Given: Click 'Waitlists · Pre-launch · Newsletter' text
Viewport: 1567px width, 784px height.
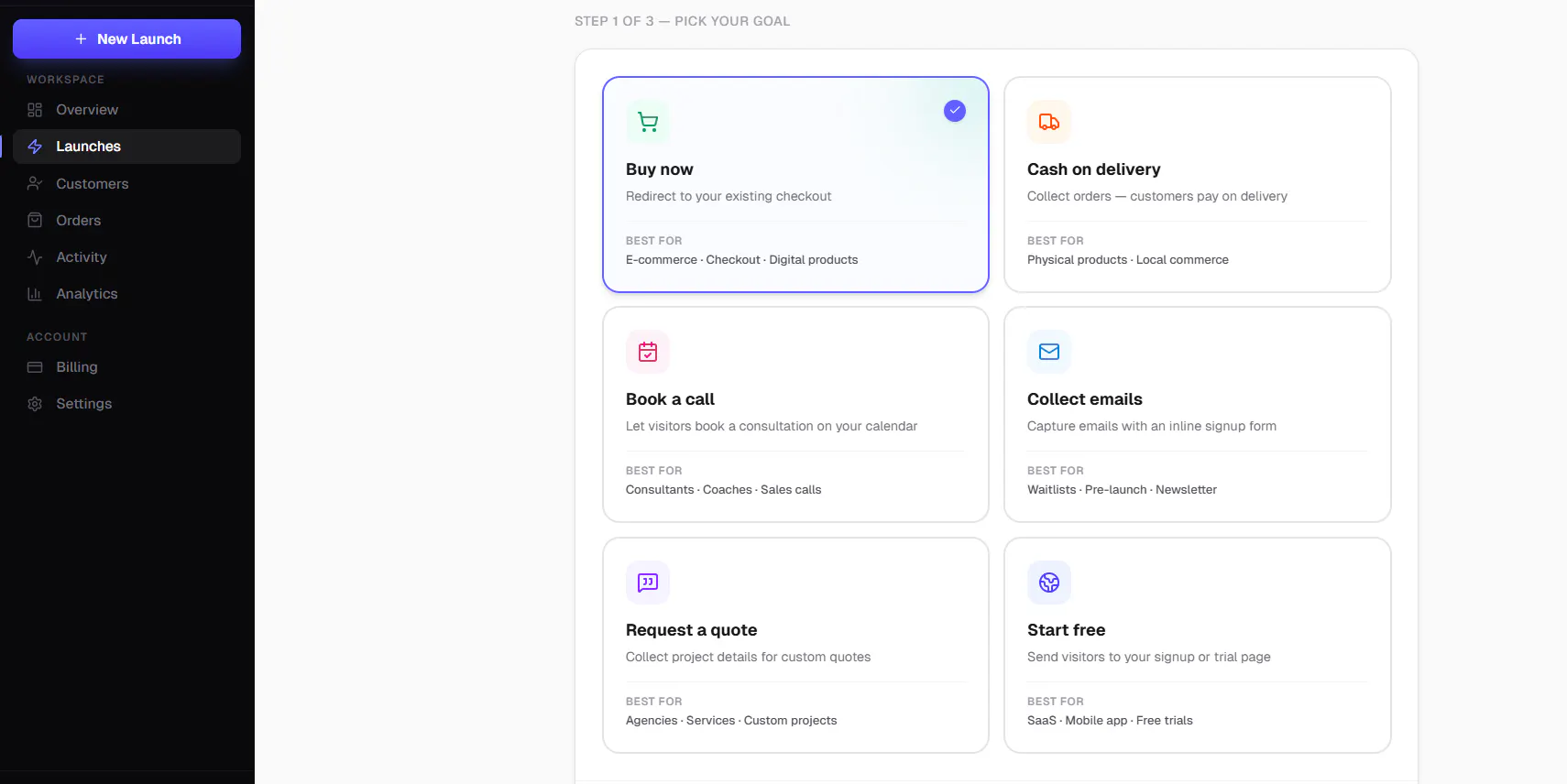Looking at the screenshot, I should coord(1123,490).
